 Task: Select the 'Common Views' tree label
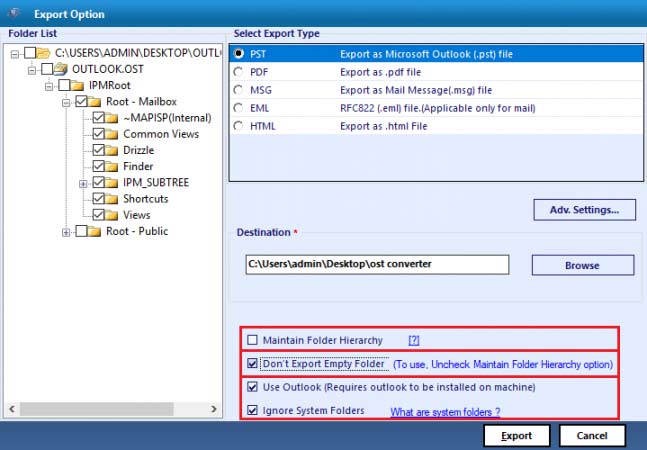tap(161, 134)
